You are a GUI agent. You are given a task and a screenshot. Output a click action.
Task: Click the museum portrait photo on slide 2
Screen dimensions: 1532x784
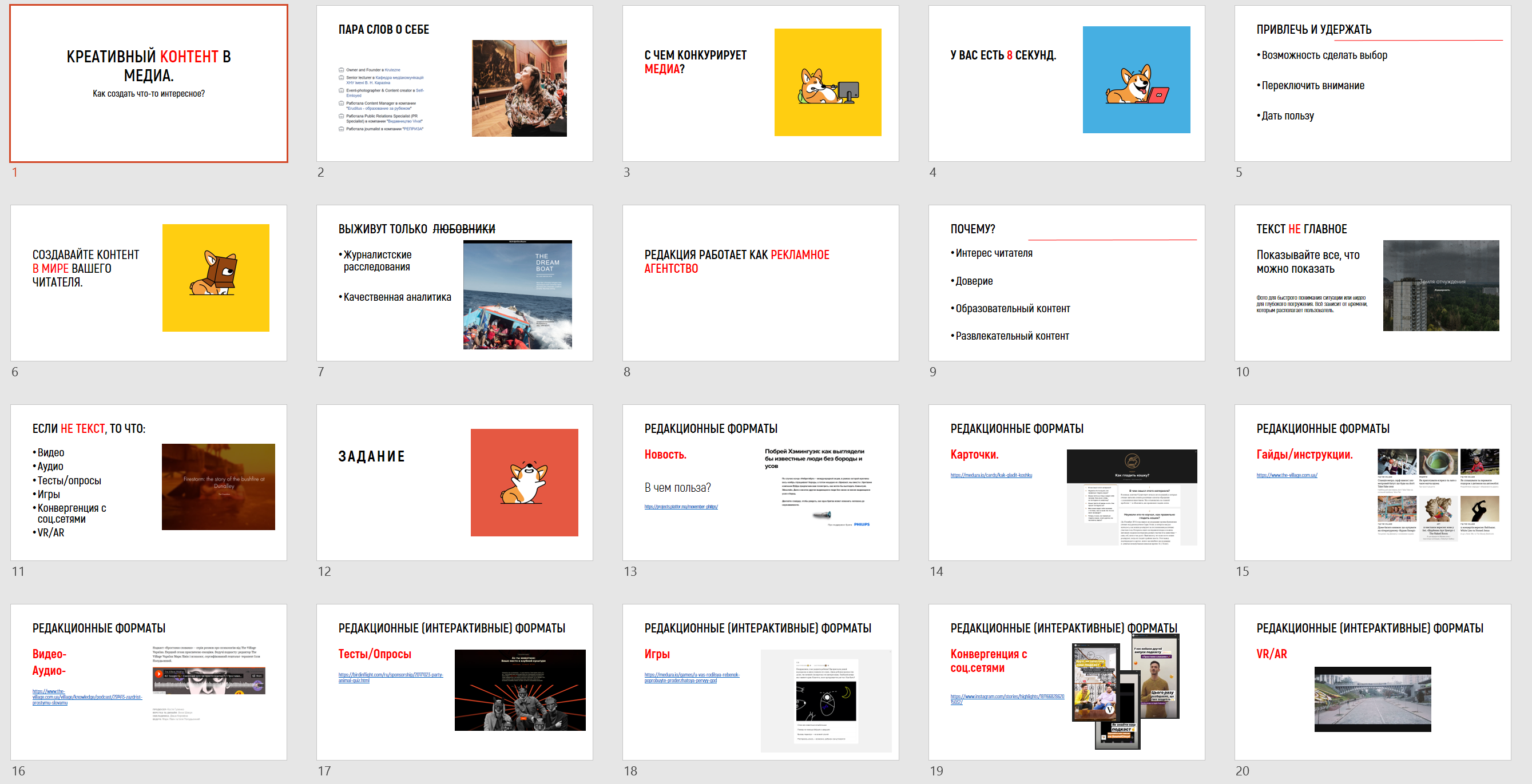point(519,89)
